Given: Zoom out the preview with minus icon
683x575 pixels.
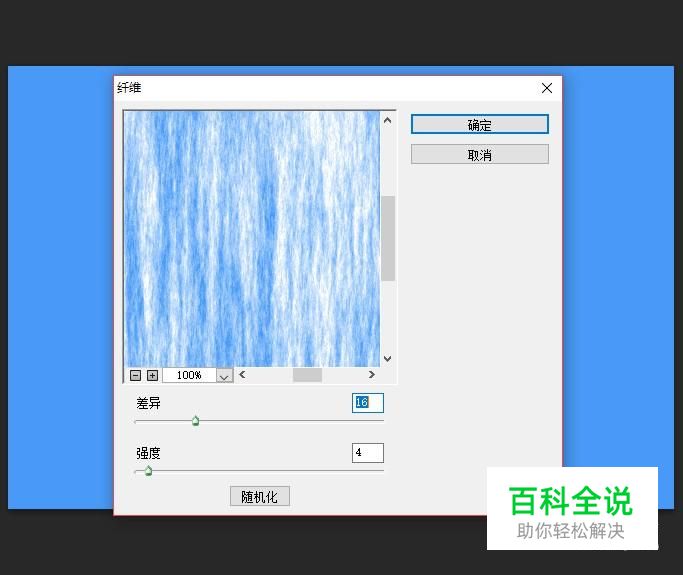Looking at the screenshot, I should (x=135, y=375).
